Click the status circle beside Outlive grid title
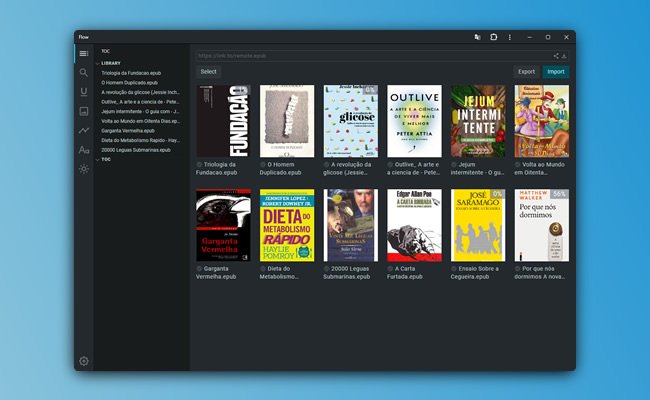 coord(390,165)
